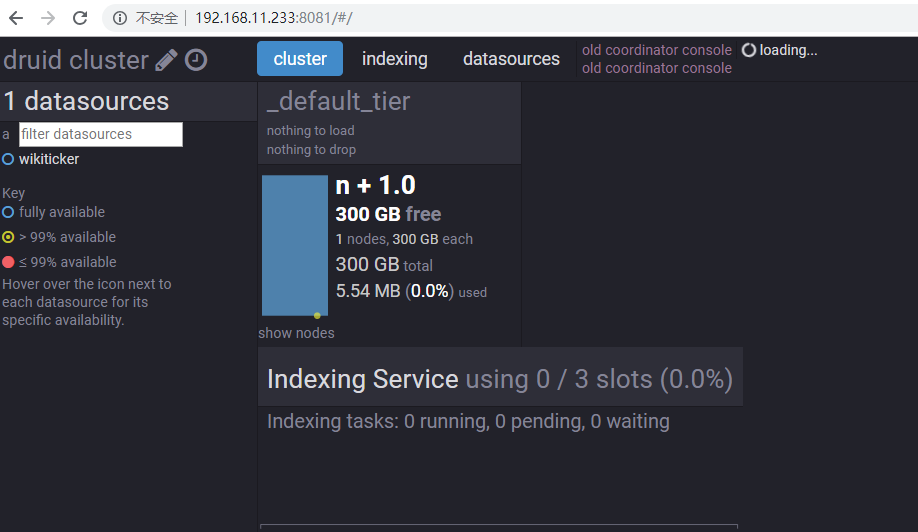Screen dimensions: 918x532
Task: Switch to the cluster tab
Action: [x=300, y=59]
